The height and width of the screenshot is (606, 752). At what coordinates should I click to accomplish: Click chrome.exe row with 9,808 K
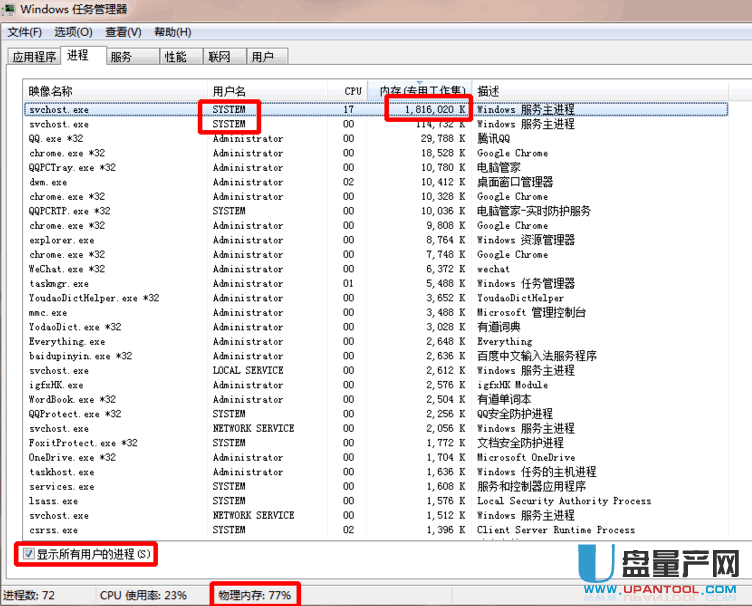376,225
